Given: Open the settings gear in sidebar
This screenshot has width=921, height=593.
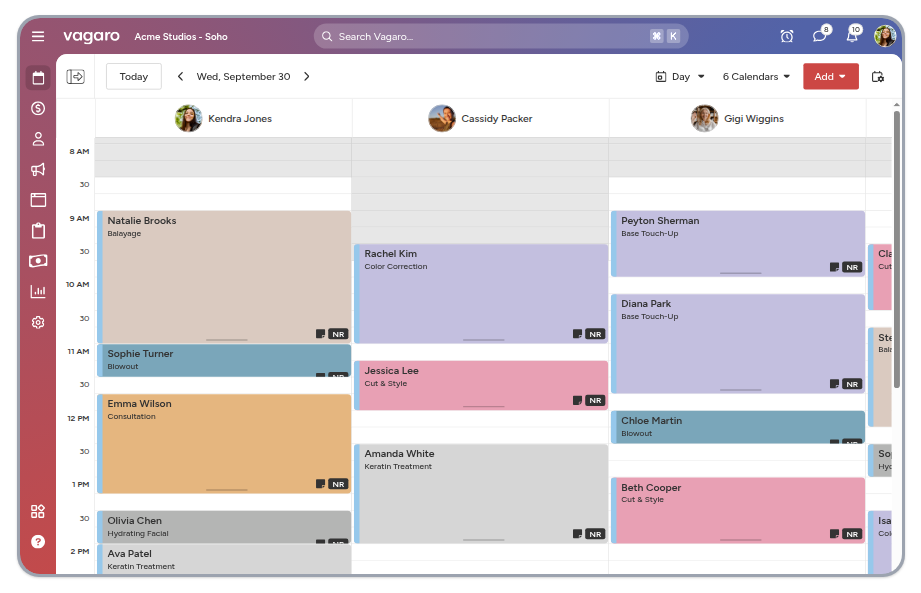Looking at the screenshot, I should point(38,322).
